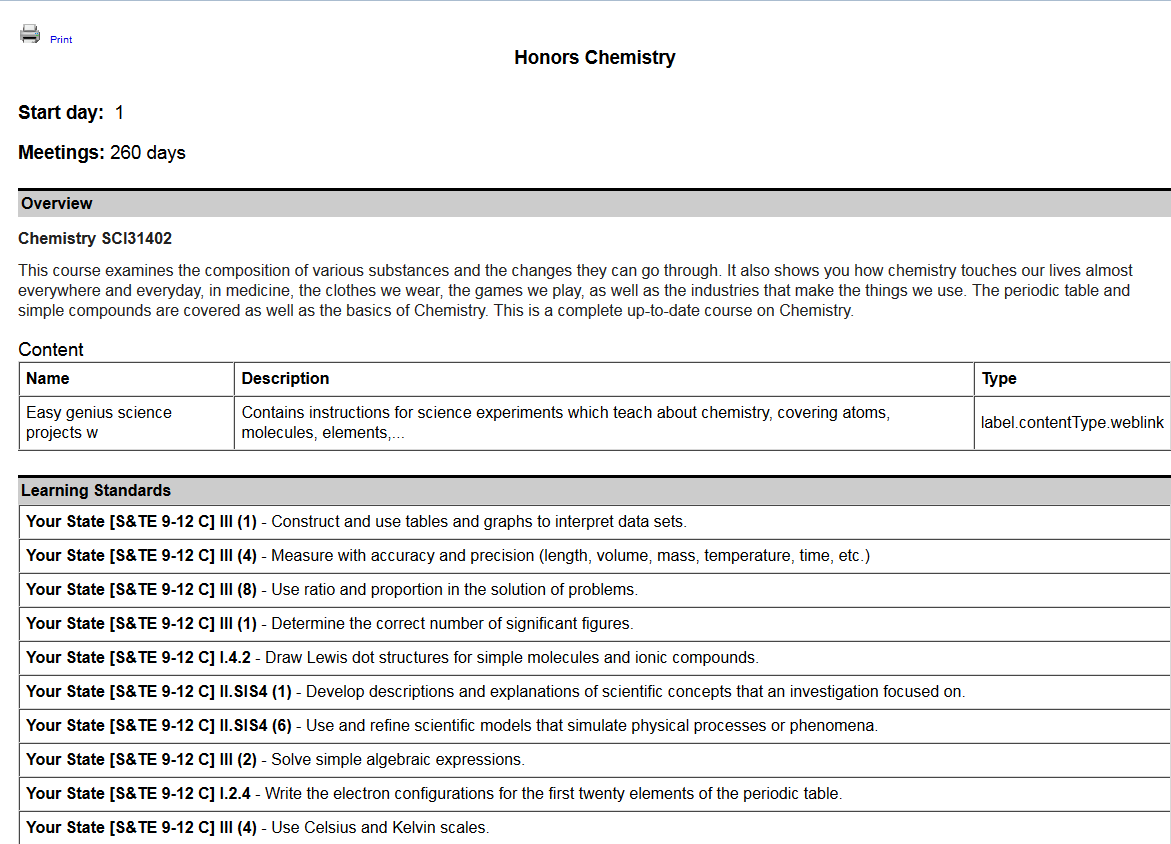Click the Print link
This screenshot has height=844, width=1171.
(61, 39)
